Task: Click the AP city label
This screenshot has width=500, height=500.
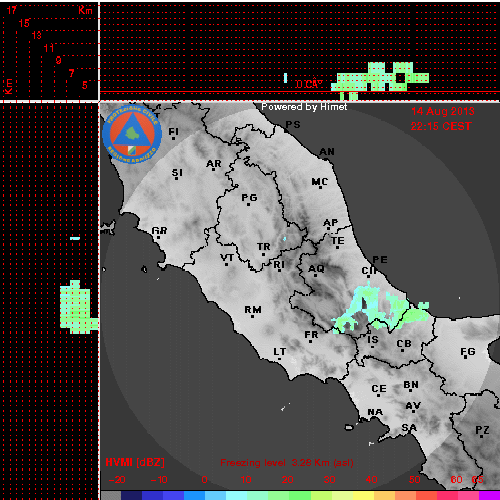Action: pos(331,223)
